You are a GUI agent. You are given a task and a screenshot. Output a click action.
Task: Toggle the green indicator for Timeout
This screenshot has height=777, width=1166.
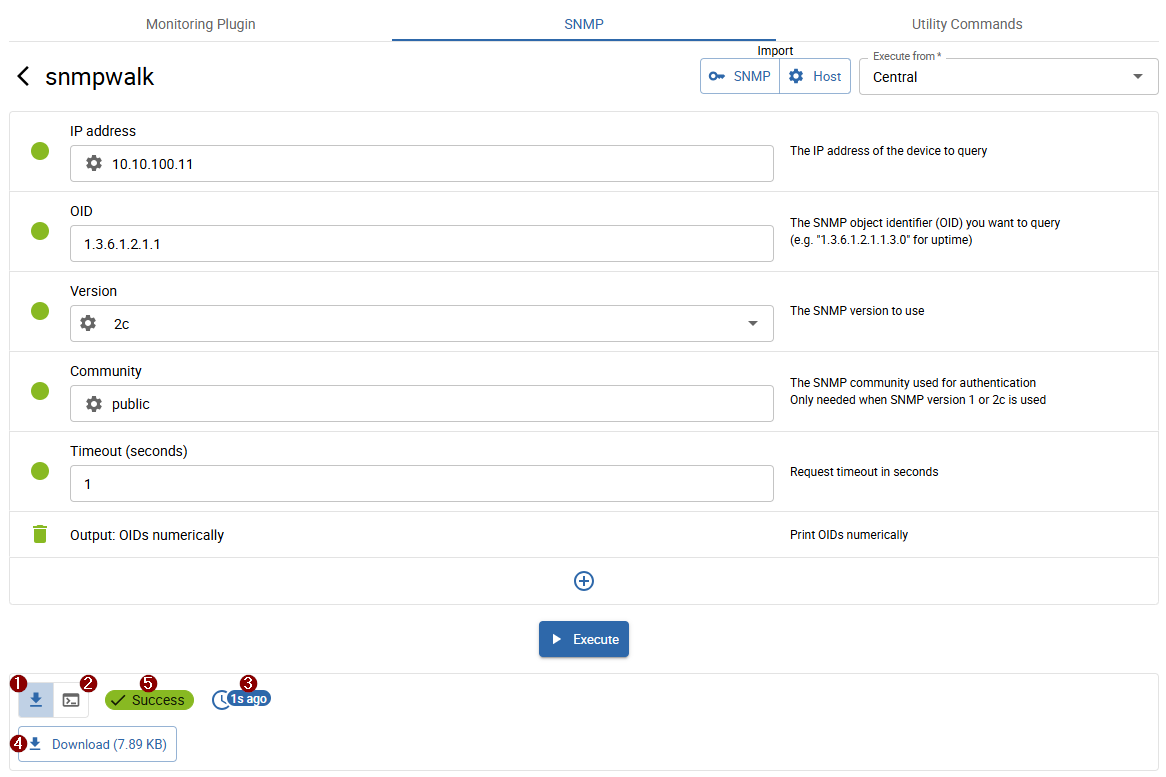[x=40, y=471]
